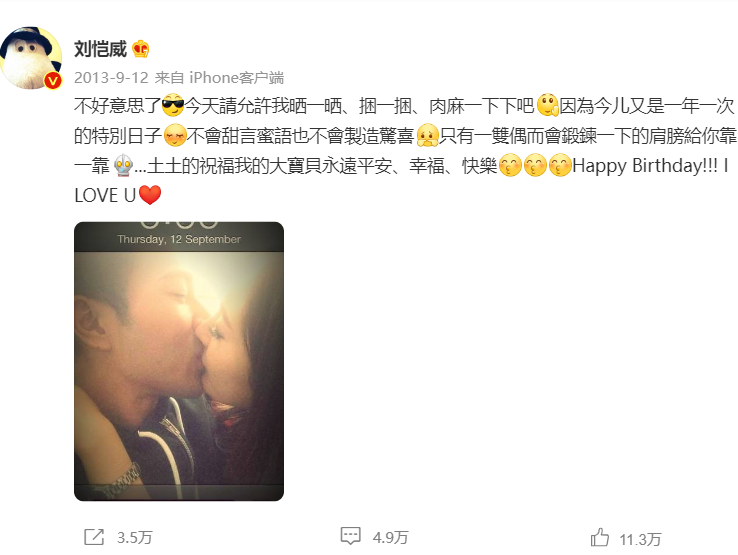This screenshot has height=555, width=738.
Task: Open the comments speech-bubble icon
Action: click(x=351, y=536)
